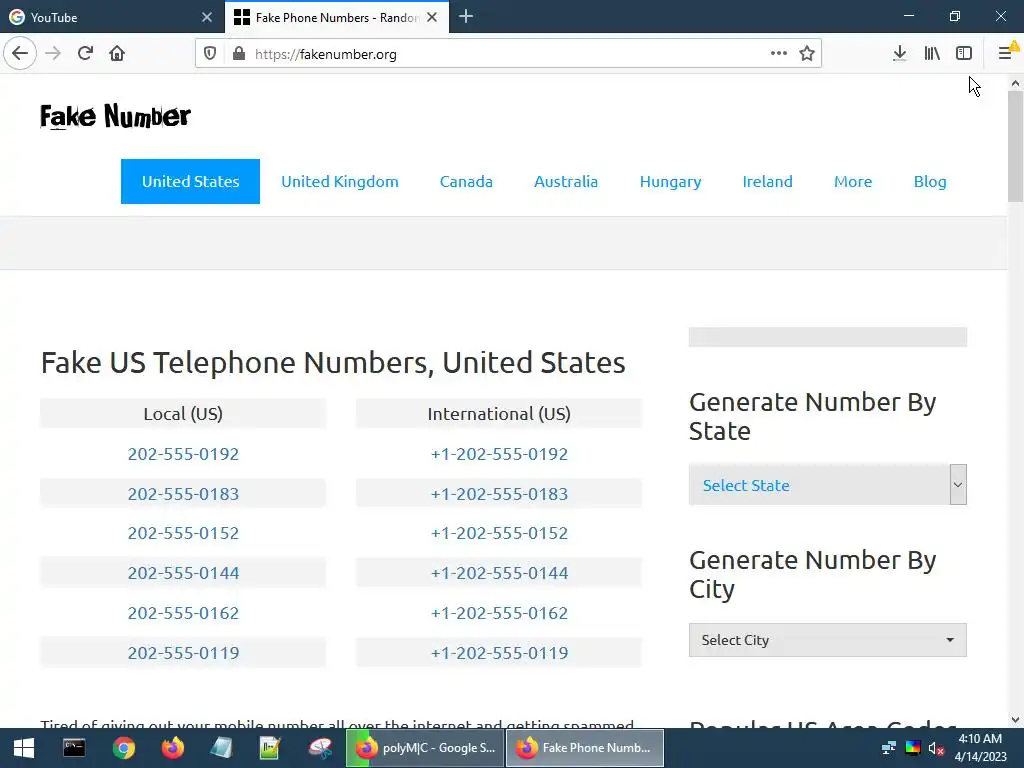Viewport: 1024px width, 768px height.
Task: Open the More countries menu
Action: click(853, 182)
